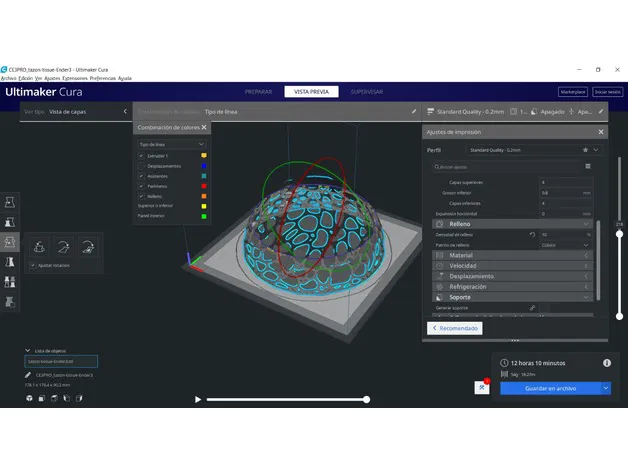
Task: Switch to left side view cube icon
Action: 66,398
